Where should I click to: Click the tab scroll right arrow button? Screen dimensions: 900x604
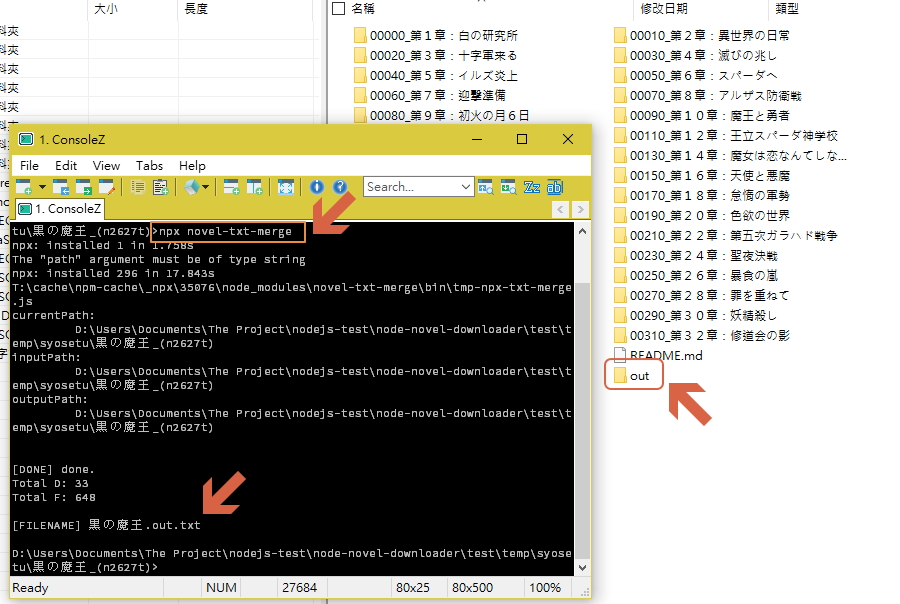click(580, 210)
